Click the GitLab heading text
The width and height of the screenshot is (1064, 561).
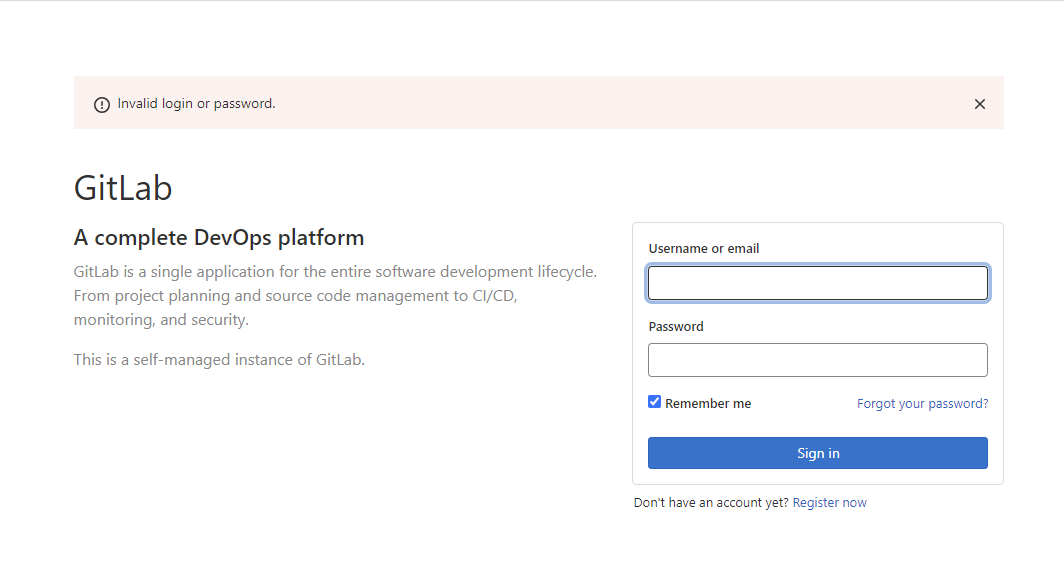coord(123,188)
